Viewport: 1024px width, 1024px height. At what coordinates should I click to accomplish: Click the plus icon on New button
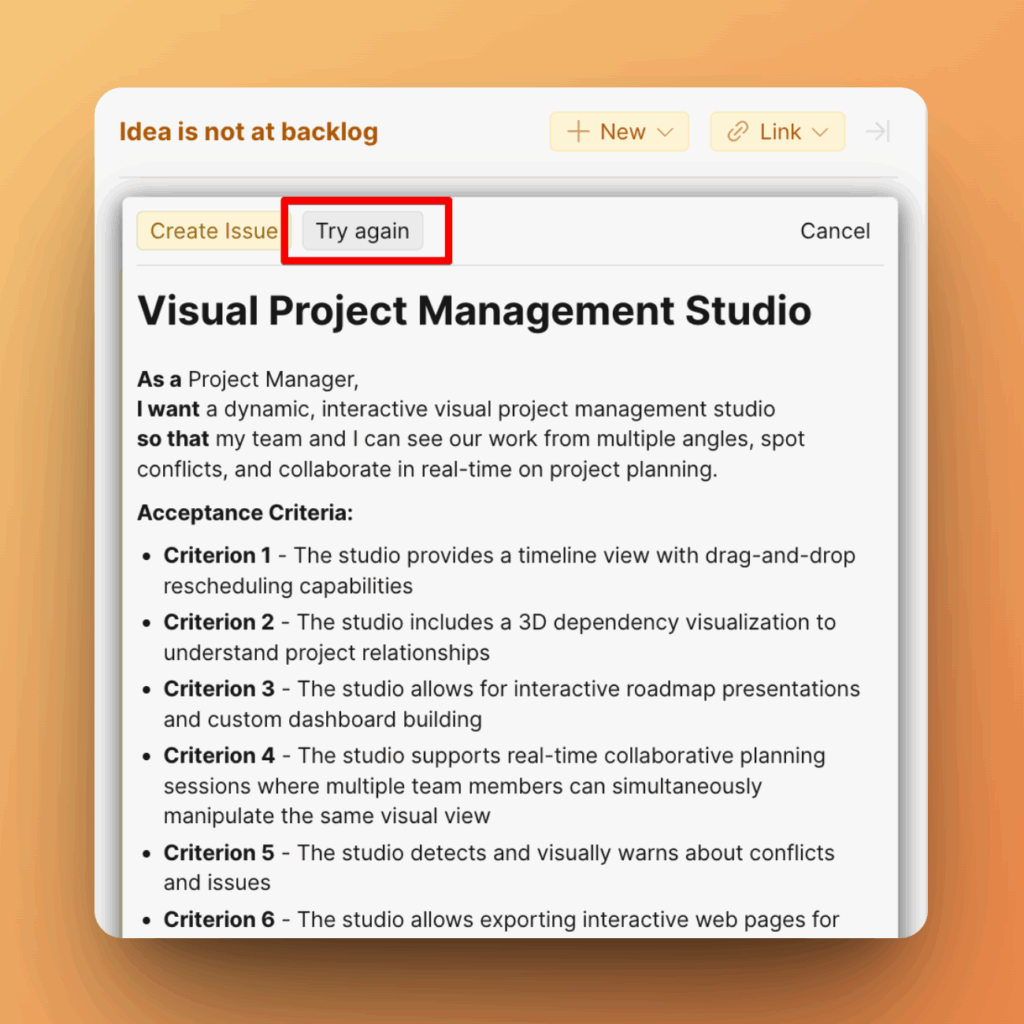[x=578, y=132]
